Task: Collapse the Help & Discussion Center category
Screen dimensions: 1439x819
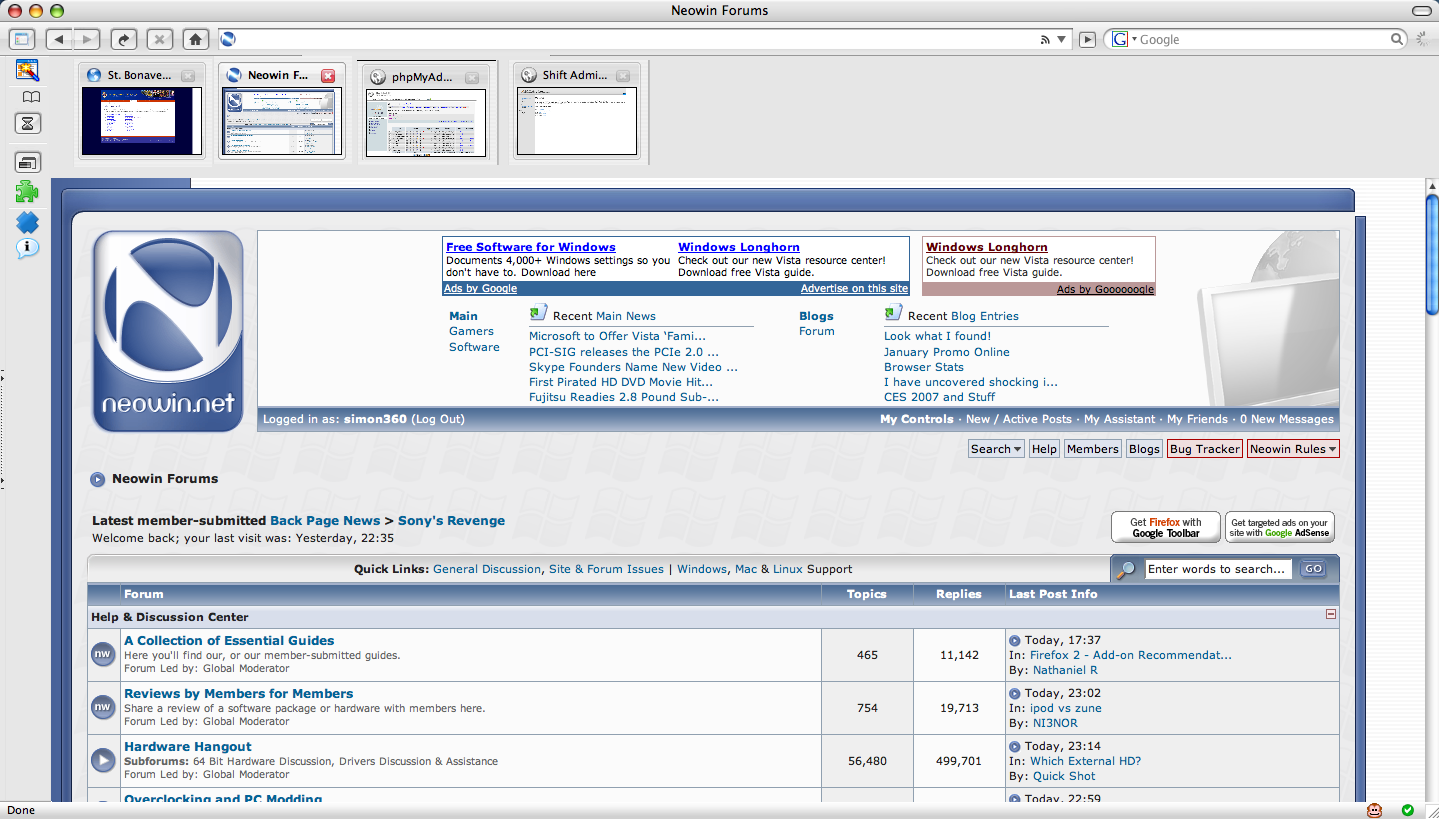Action: pos(1330,614)
